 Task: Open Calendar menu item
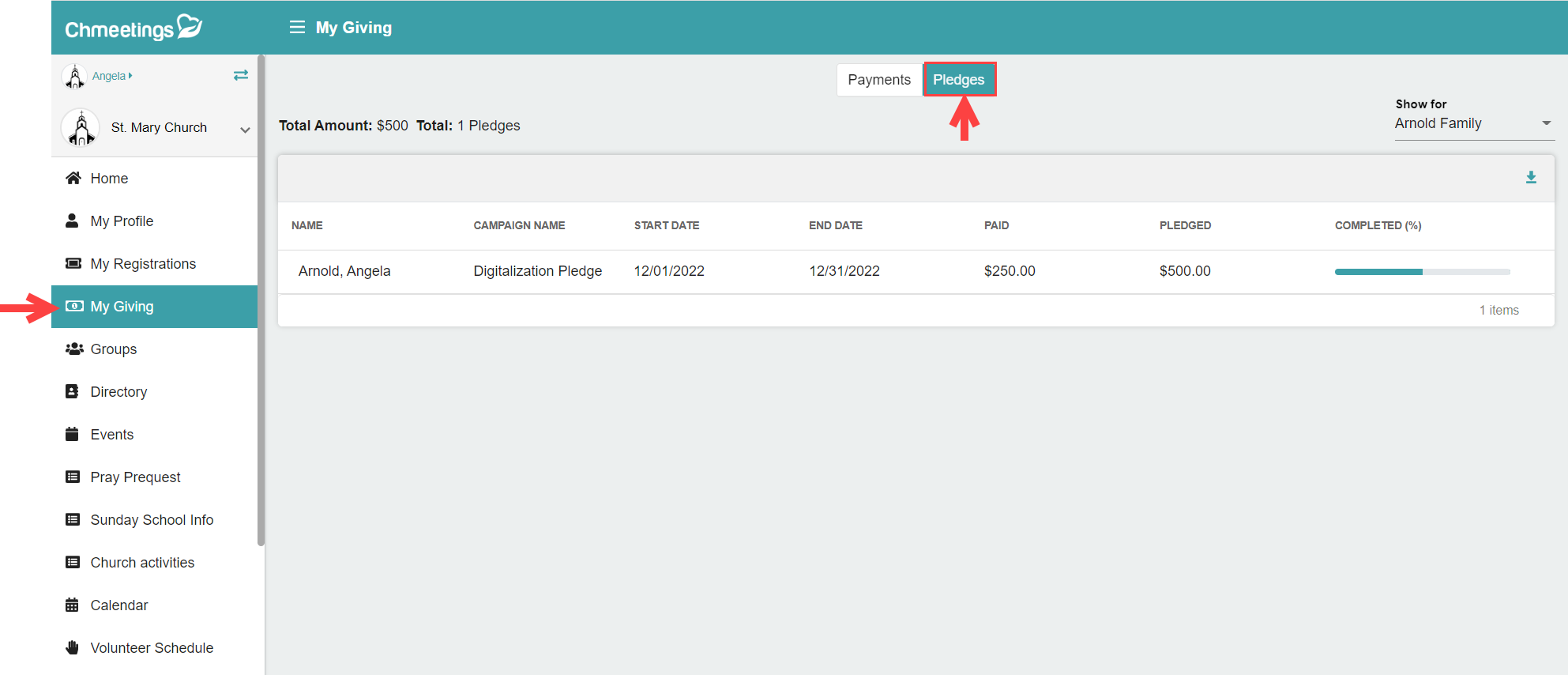[154, 605]
